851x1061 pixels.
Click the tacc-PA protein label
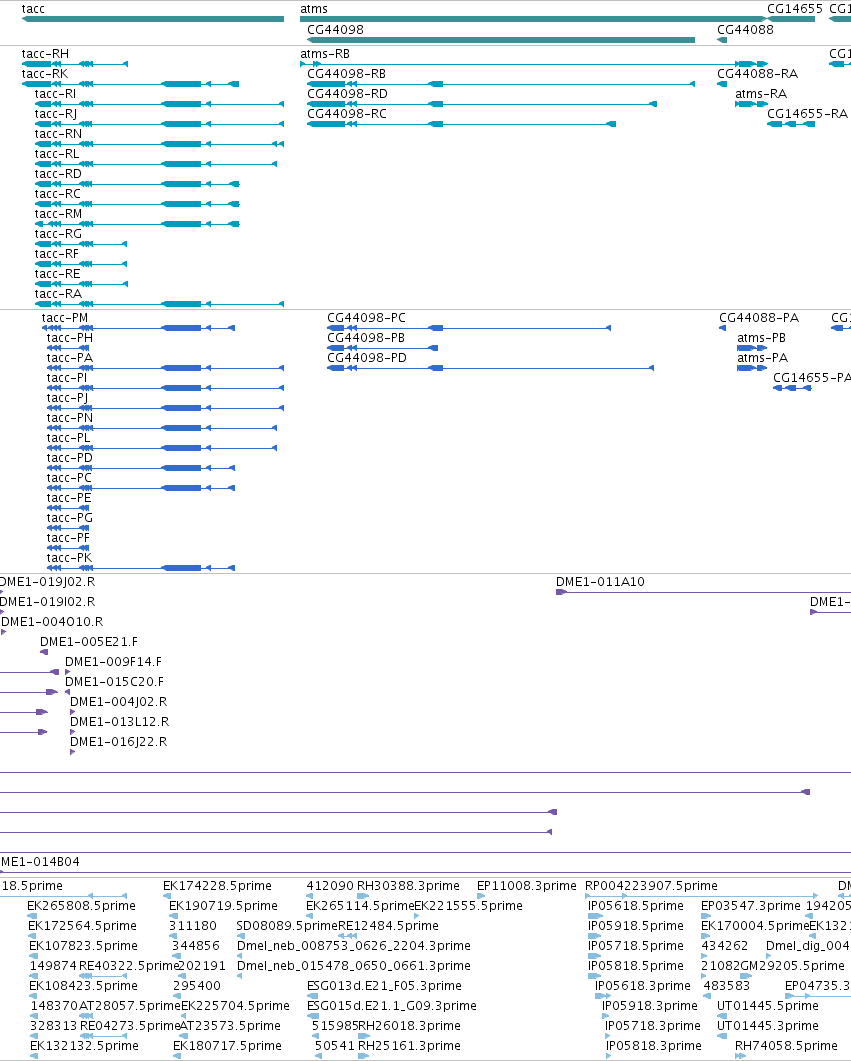70,358
